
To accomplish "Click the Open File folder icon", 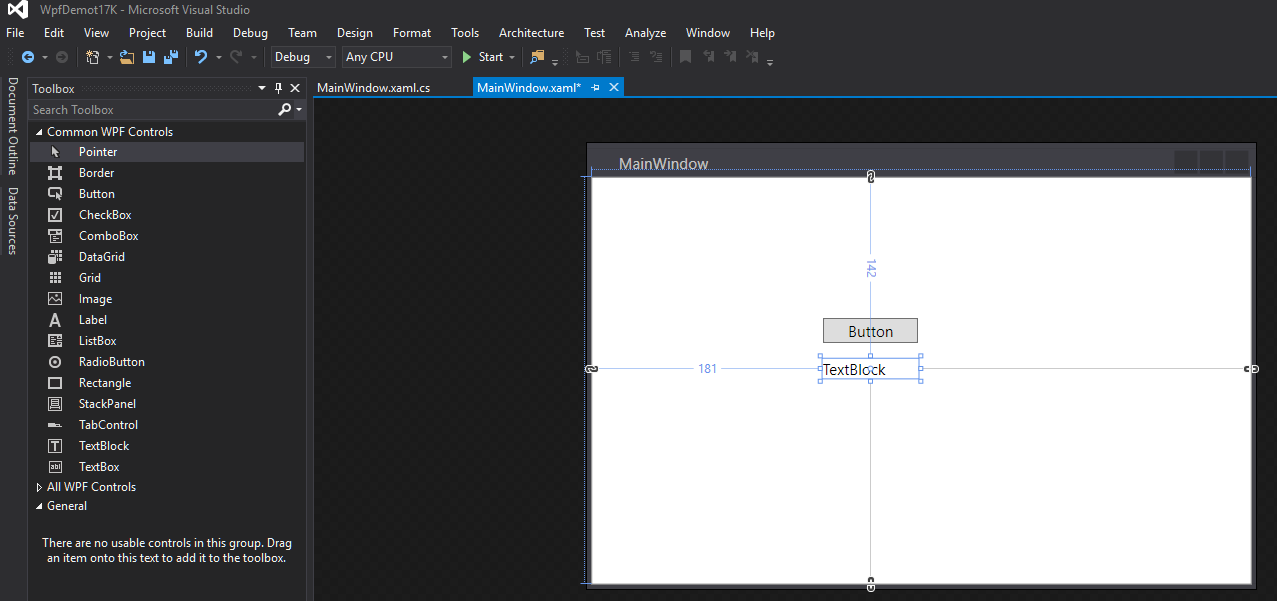I will pos(127,57).
